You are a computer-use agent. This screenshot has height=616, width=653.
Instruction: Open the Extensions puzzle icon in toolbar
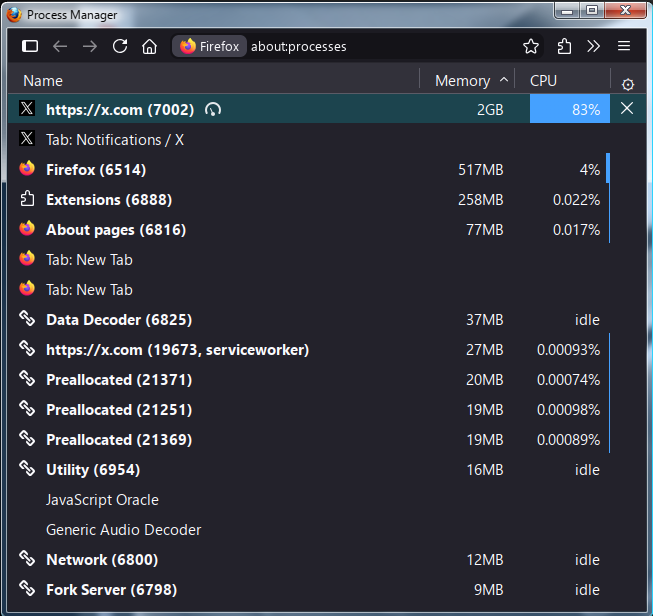(x=564, y=46)
